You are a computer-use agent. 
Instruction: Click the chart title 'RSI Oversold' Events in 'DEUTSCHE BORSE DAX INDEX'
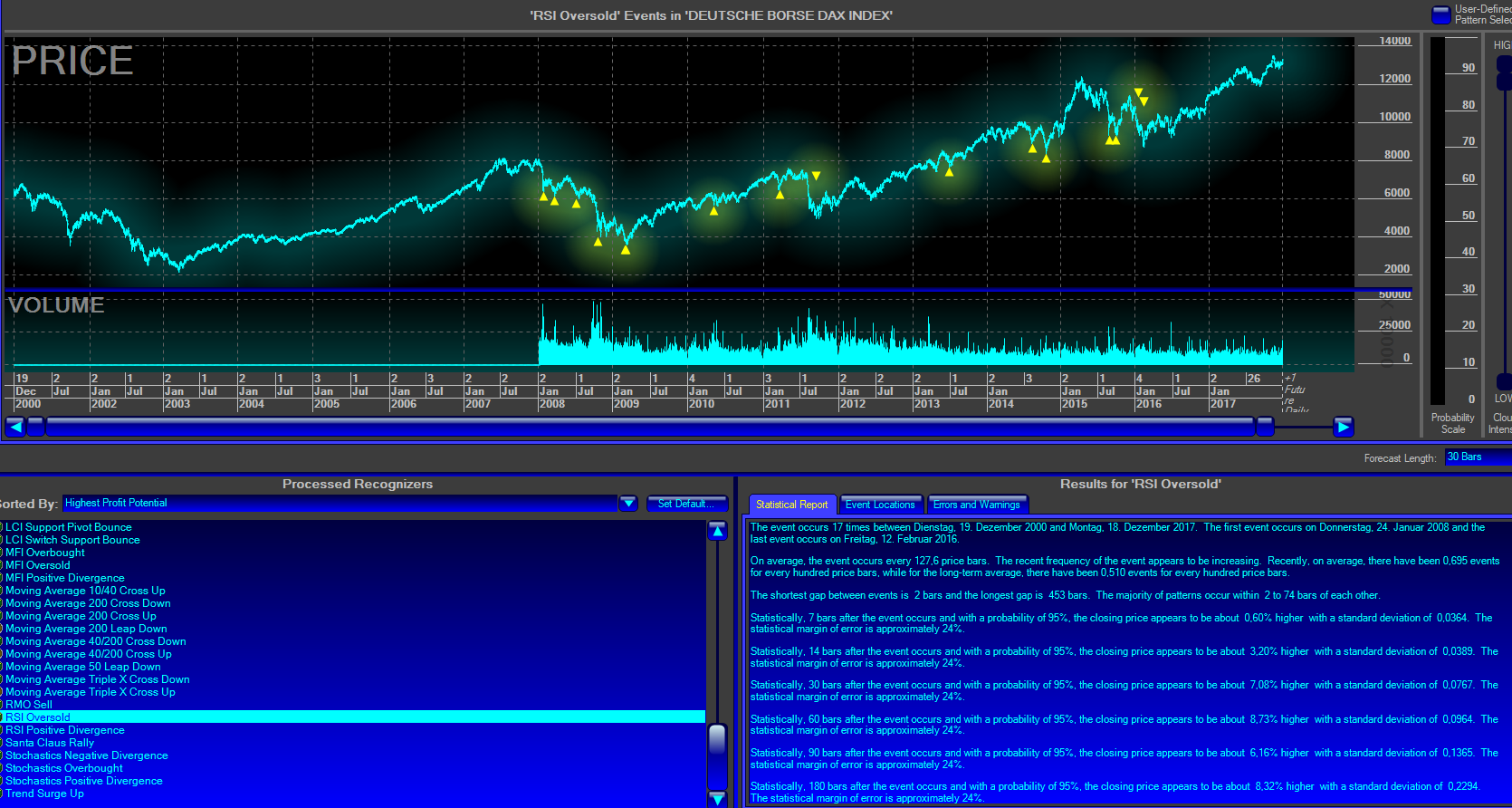click(x=711, y=15)
